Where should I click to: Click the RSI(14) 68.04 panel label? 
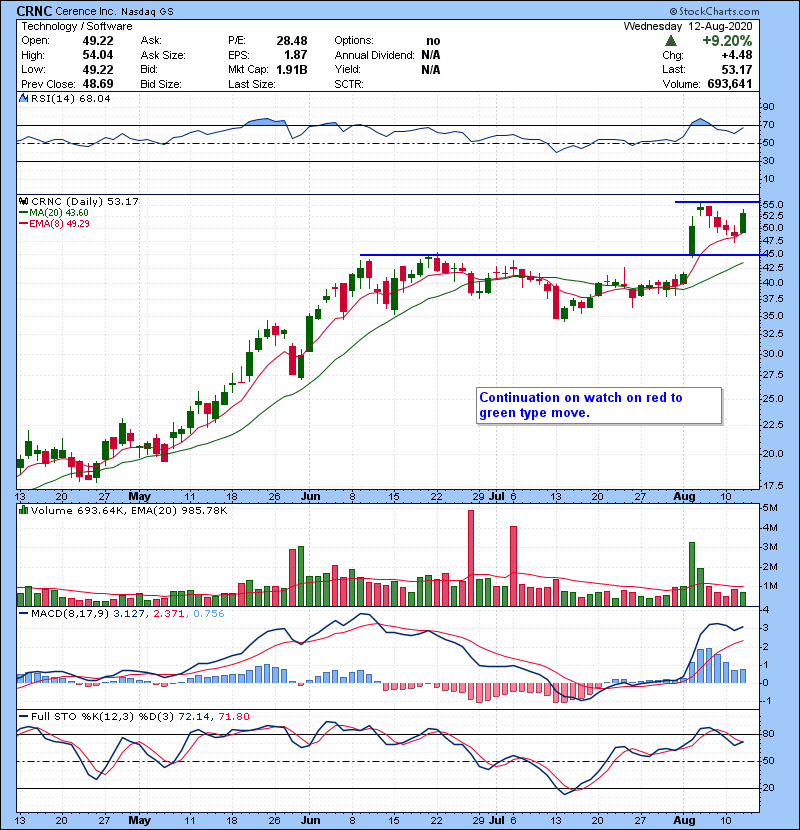70,98
